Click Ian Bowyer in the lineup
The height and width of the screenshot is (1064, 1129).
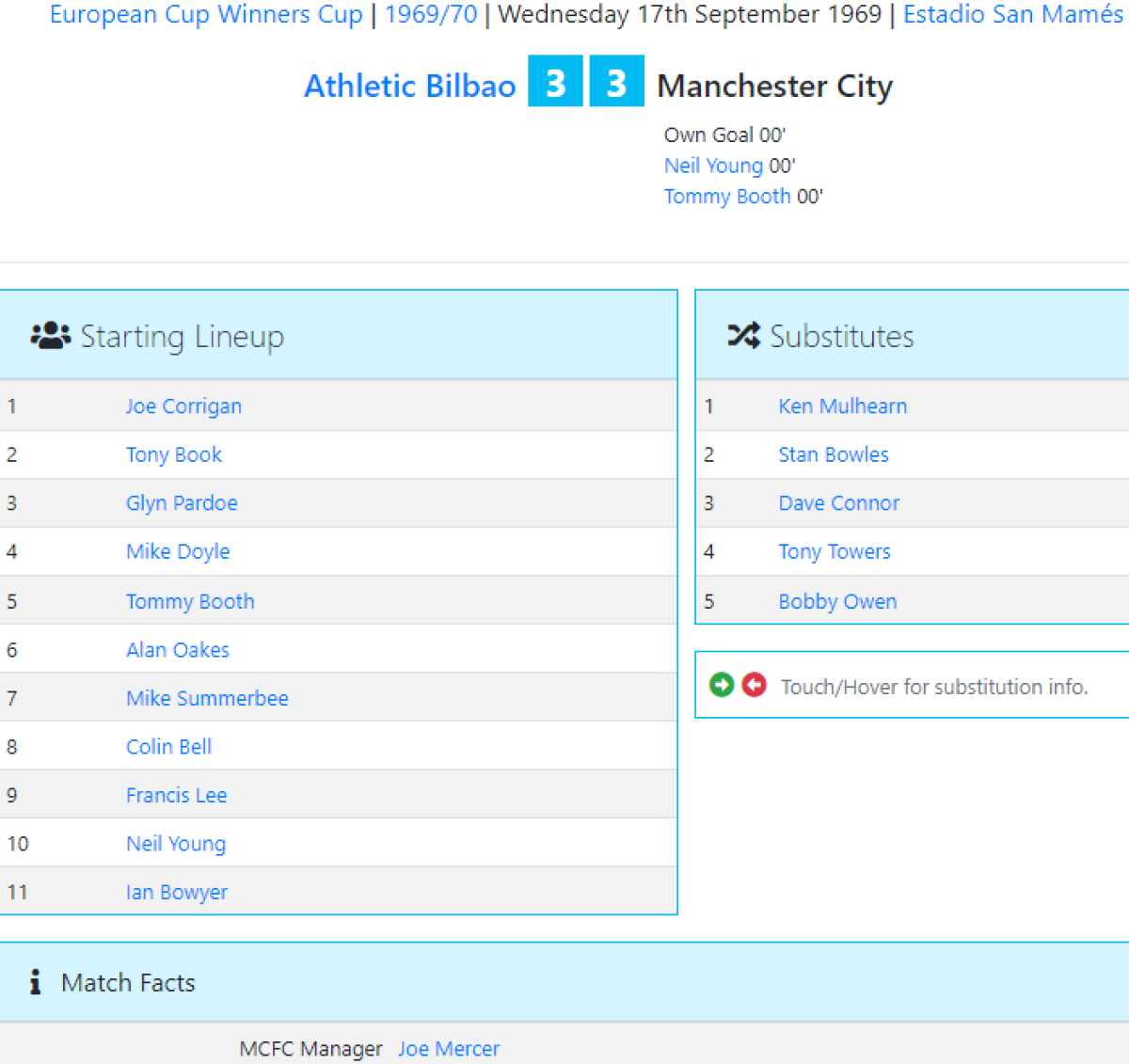[176, 892]
